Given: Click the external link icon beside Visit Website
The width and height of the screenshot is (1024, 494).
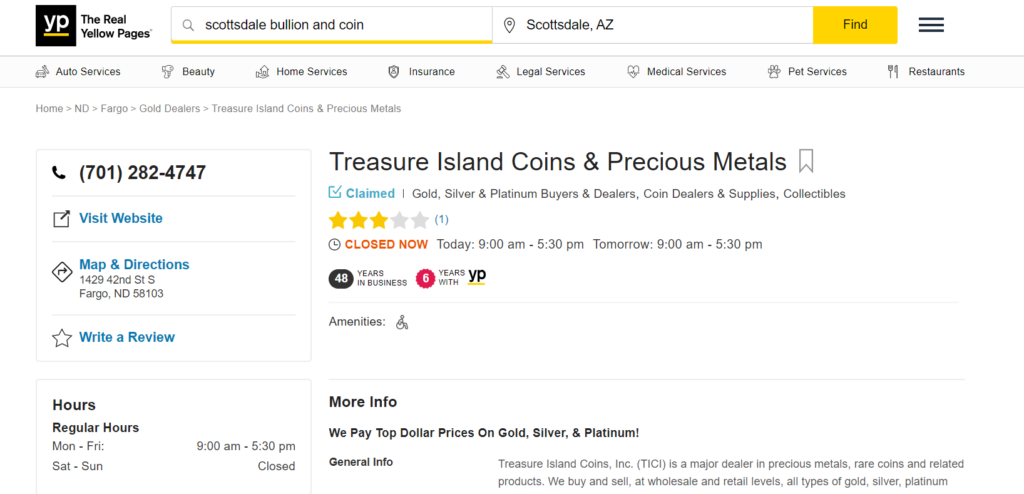Looking at the screenshot, I should 61,219.
